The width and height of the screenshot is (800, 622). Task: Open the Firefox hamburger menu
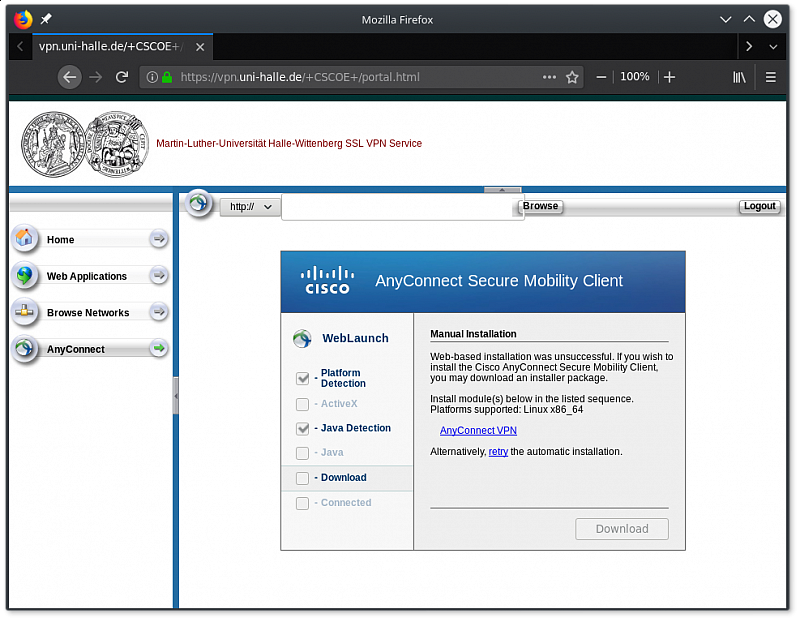tap(770, 77)
